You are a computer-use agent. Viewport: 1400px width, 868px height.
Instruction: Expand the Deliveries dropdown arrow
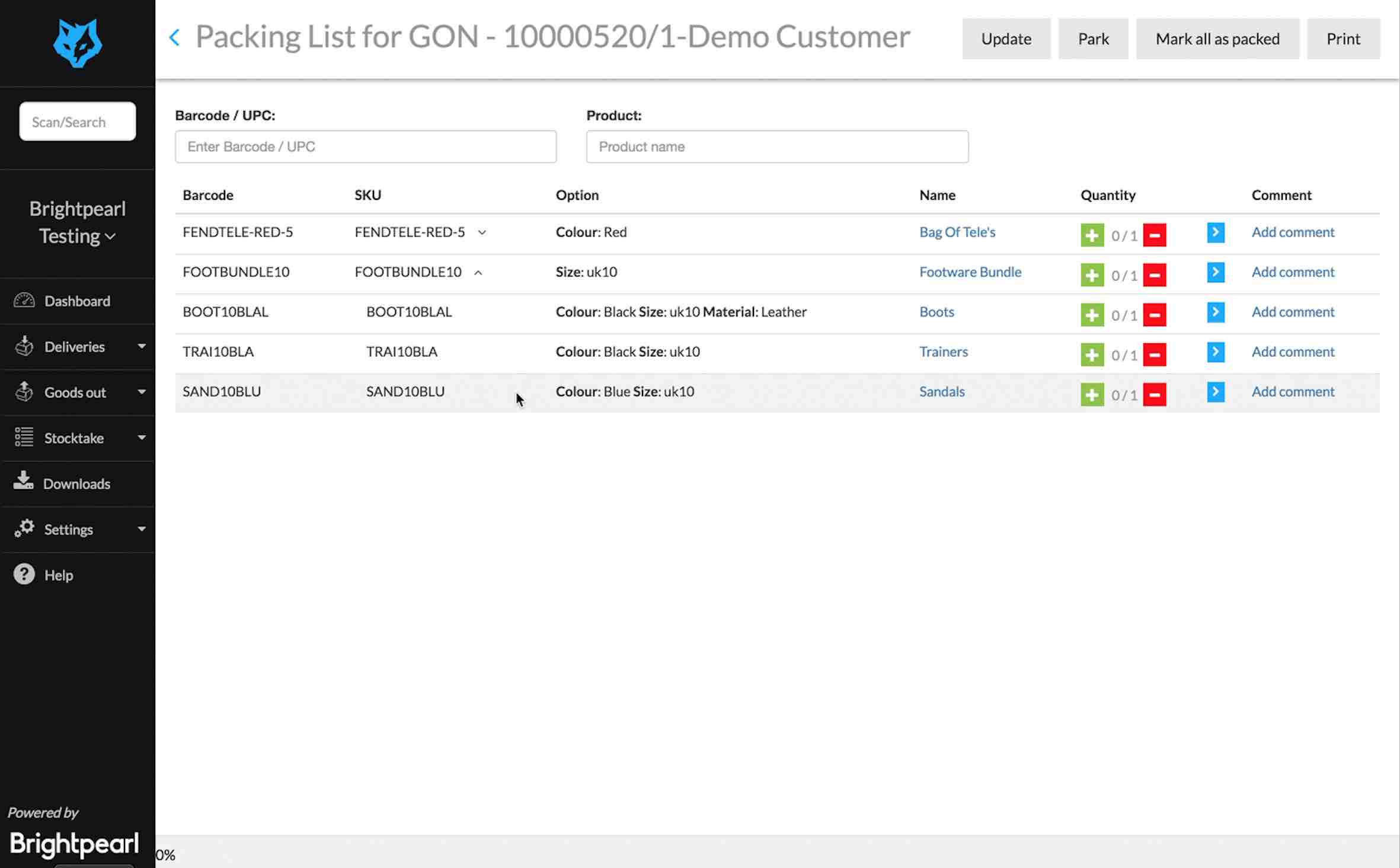coord(142,346)
